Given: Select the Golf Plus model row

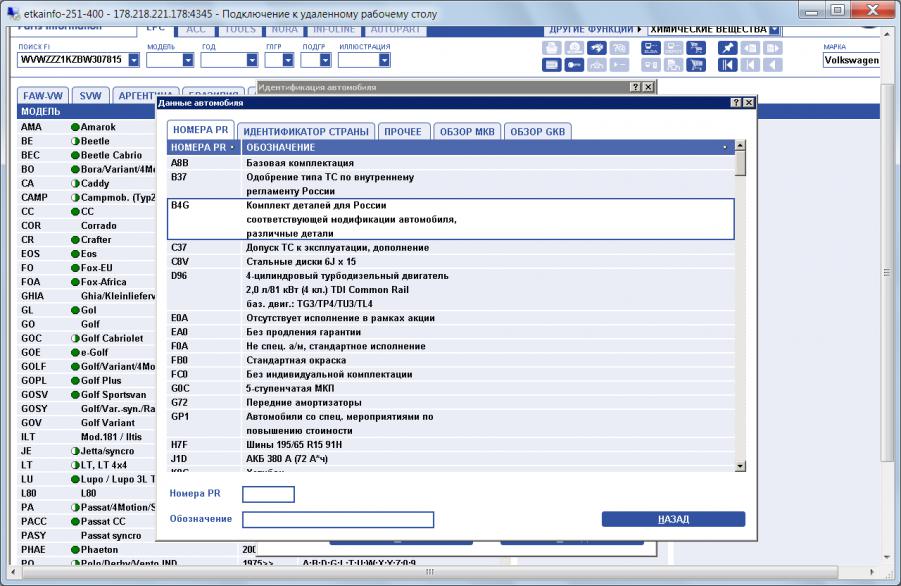Looking at the screenshot, I should [x=87, y=380].
